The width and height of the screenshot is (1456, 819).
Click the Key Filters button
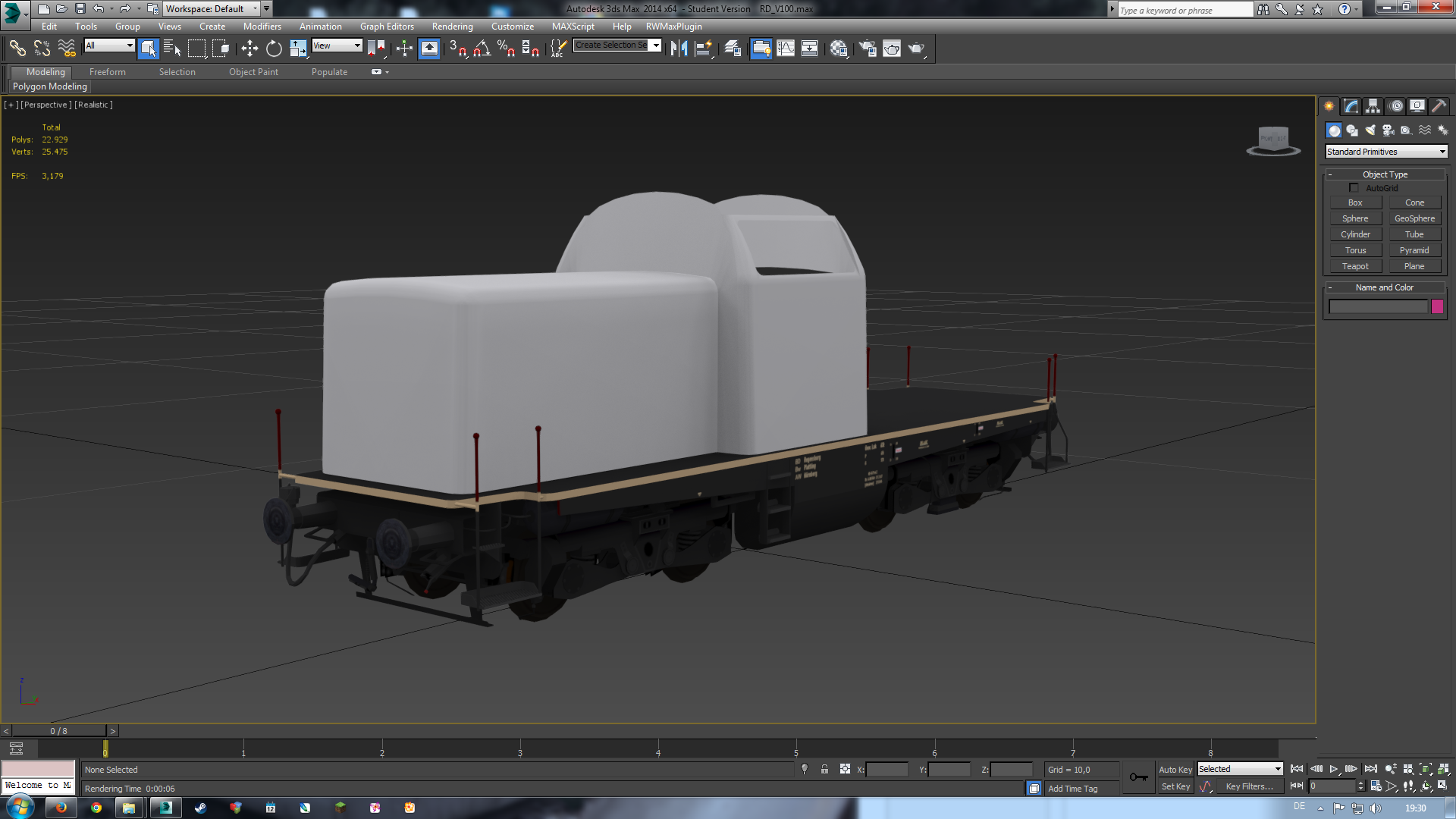coord(1249,786)
